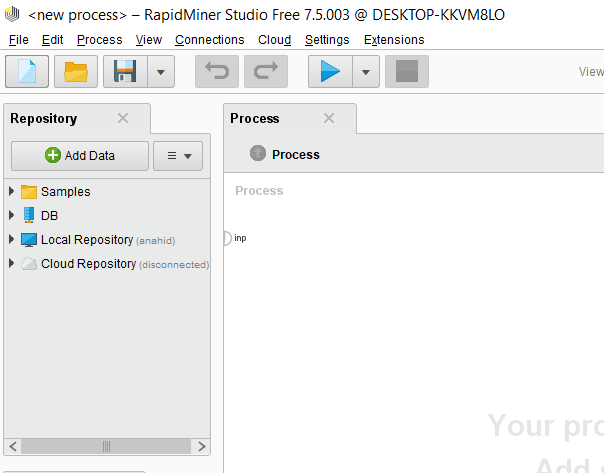Stop the process with the gray square button
This screenshot has width=604, height=473.
(407, 71)
